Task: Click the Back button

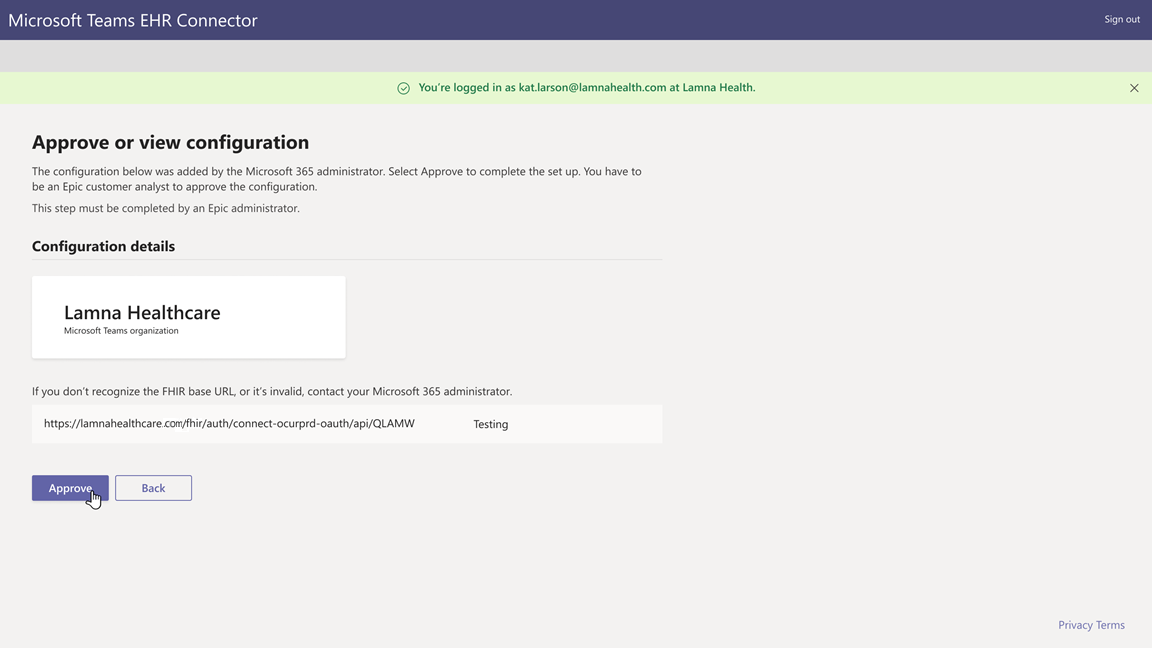Action: coord(153,488)
